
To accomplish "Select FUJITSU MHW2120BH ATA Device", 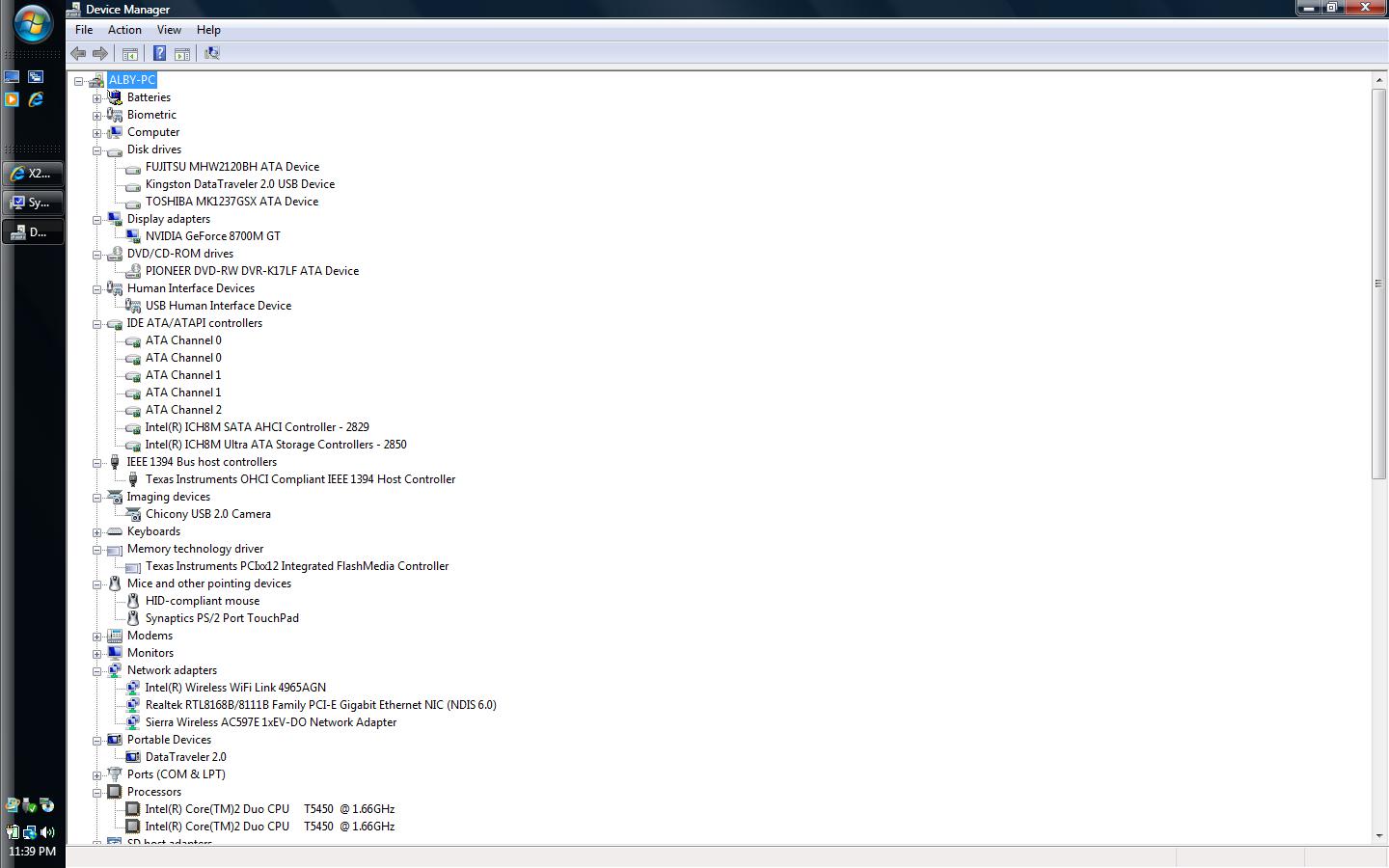I will pos(232,167).
